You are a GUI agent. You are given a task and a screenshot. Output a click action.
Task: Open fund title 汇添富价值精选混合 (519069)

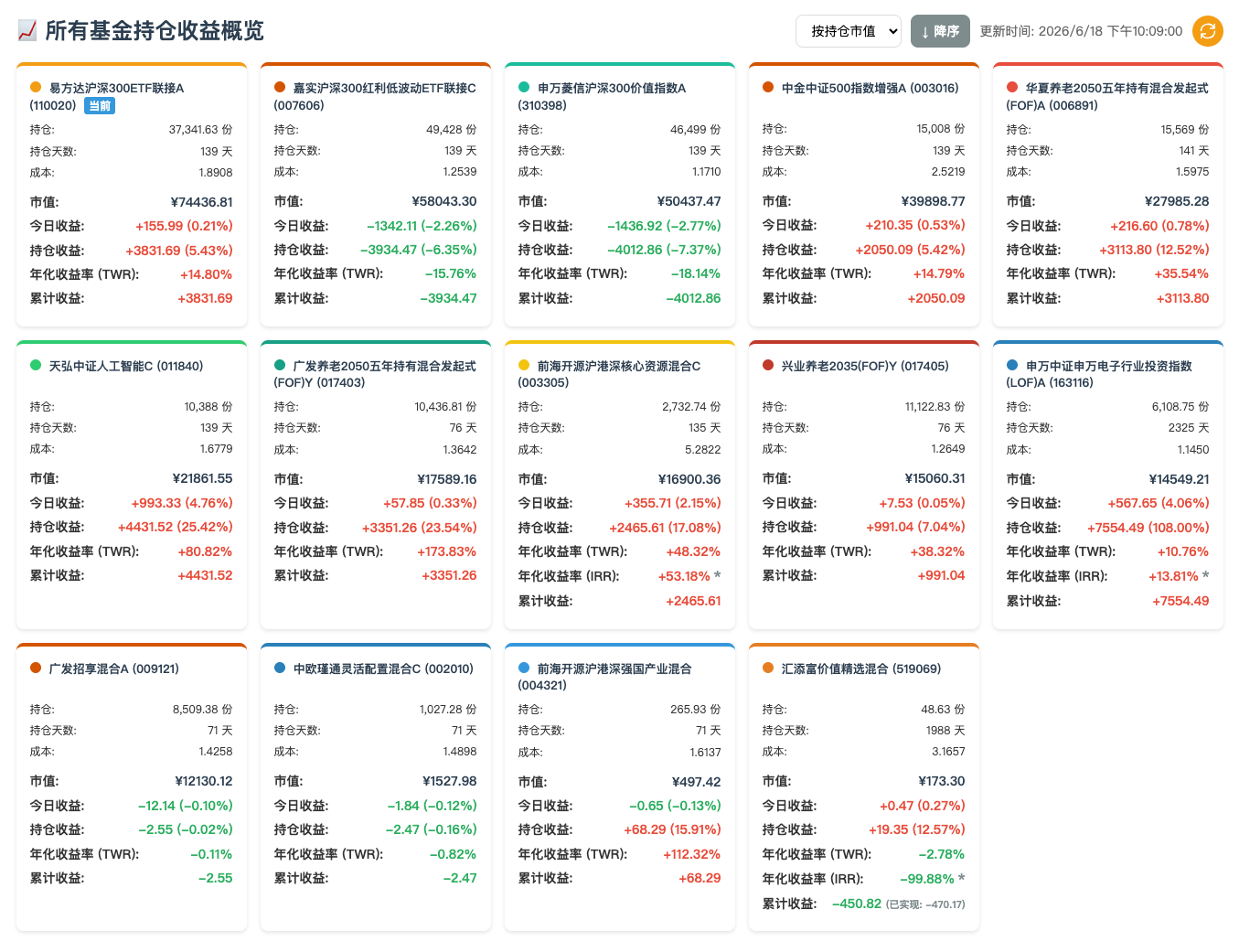(860, 669)
